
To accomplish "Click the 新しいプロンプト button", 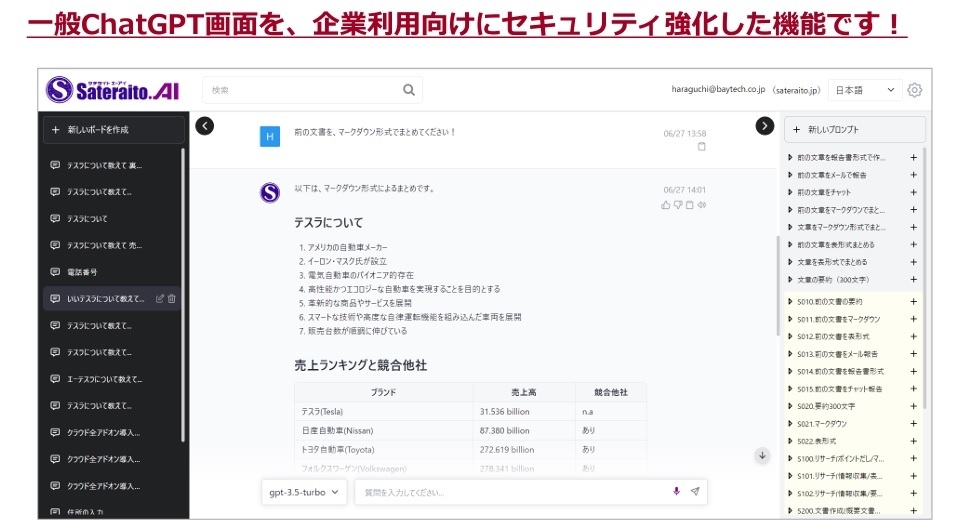I will point(854,130).
